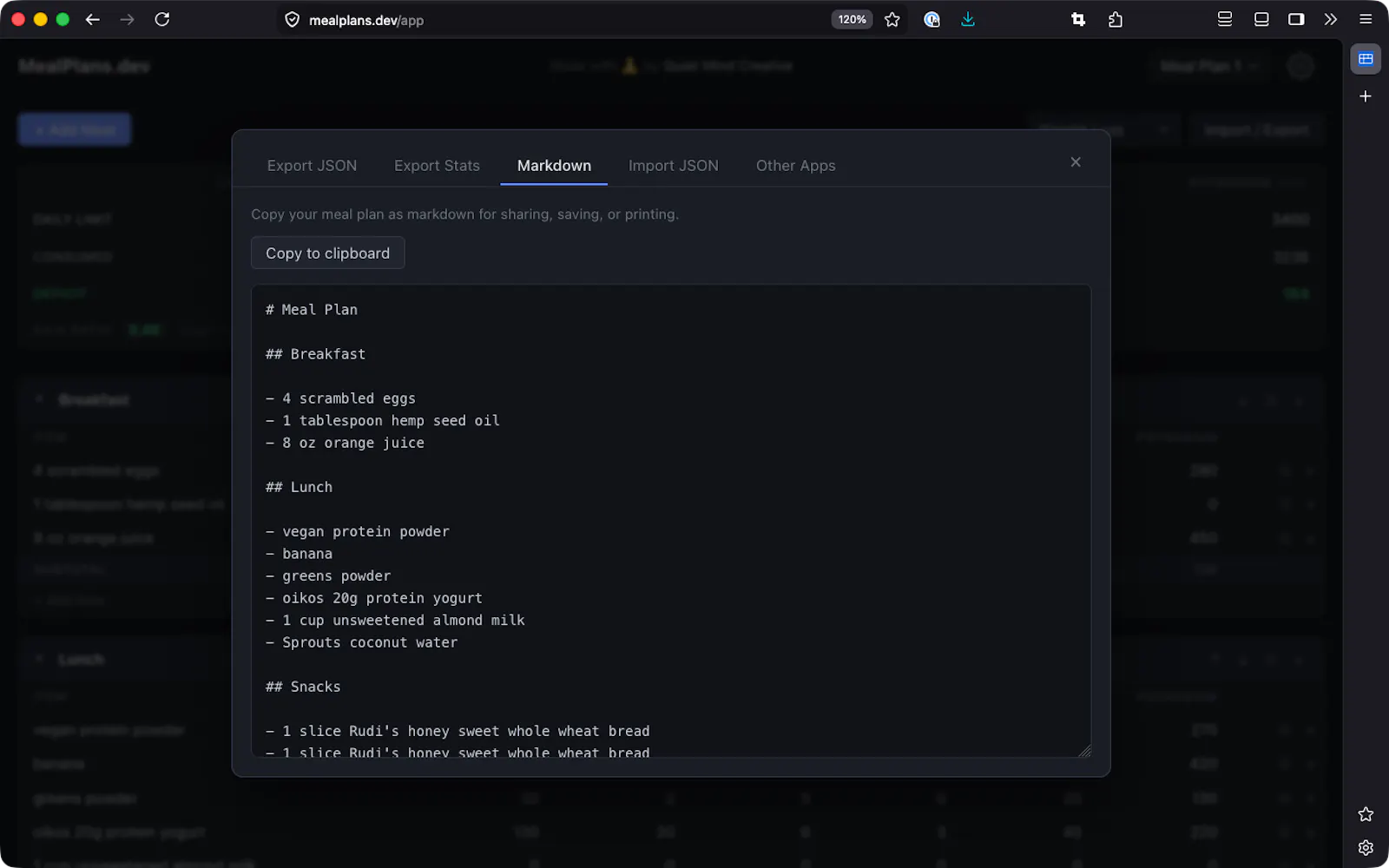
Task: Select the Markdown tab
Action: click(554, 166)
